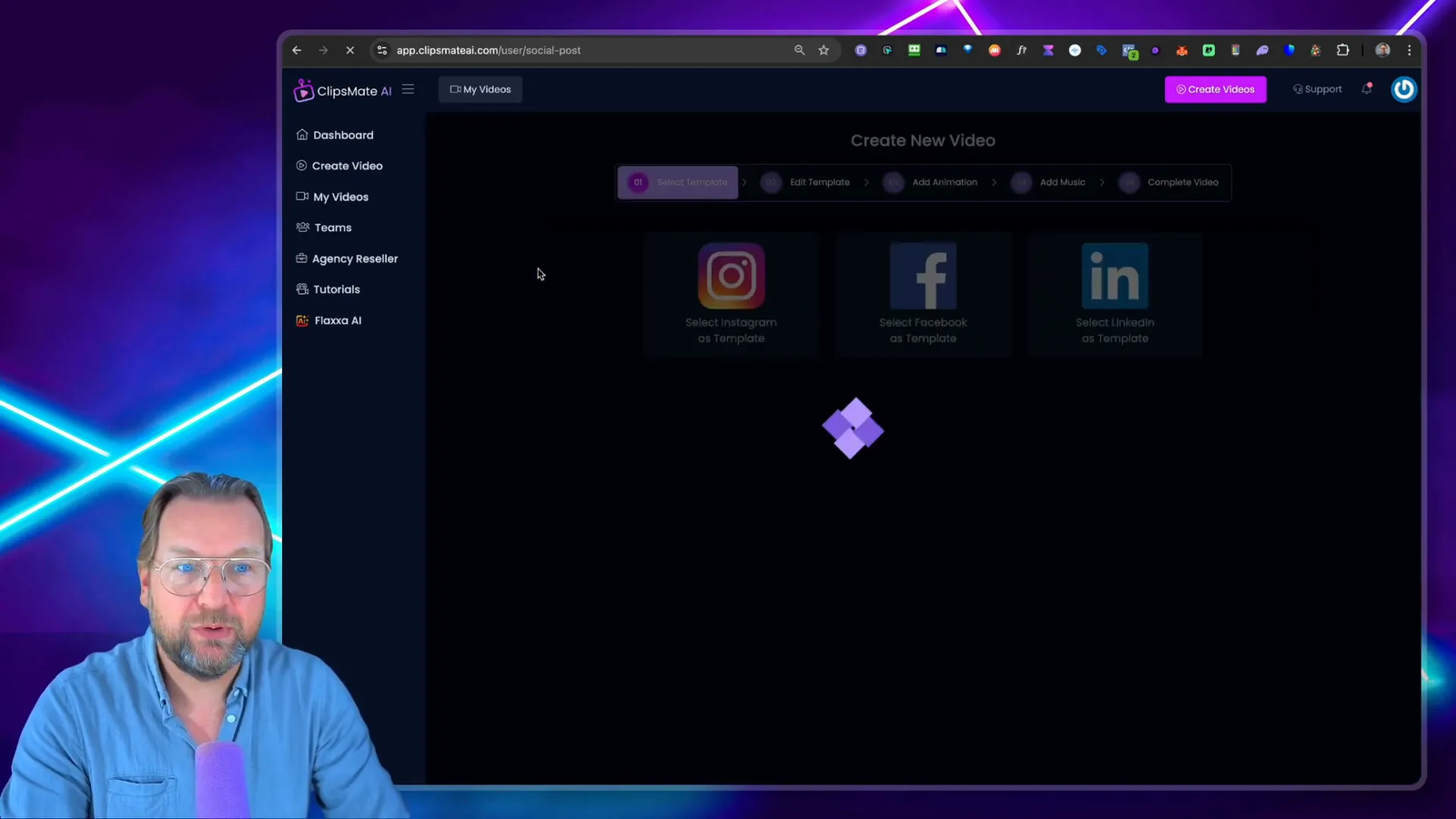1456x819 pixels.
Task: Click the Select Instagram as Template caption
Action: (731, 330)
